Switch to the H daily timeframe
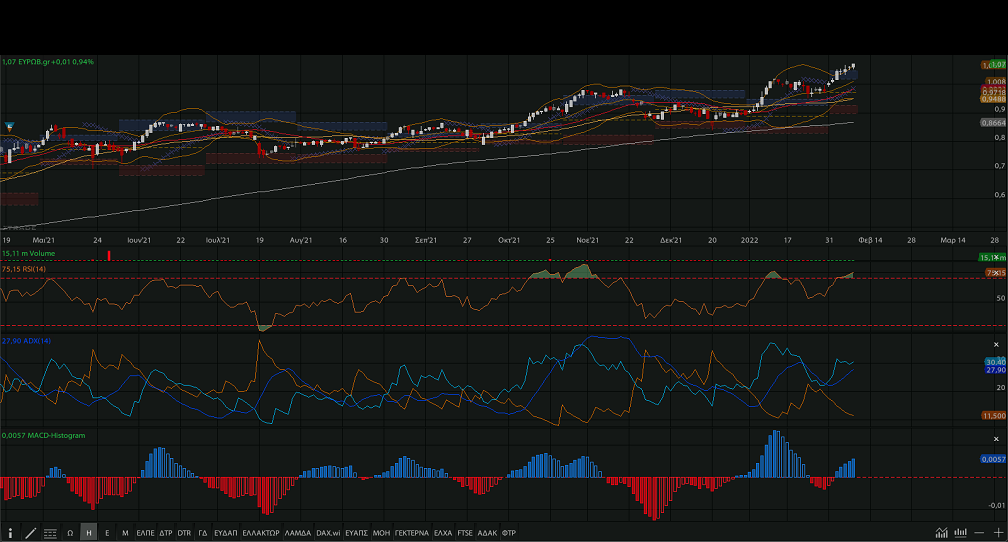 point(89,533)
